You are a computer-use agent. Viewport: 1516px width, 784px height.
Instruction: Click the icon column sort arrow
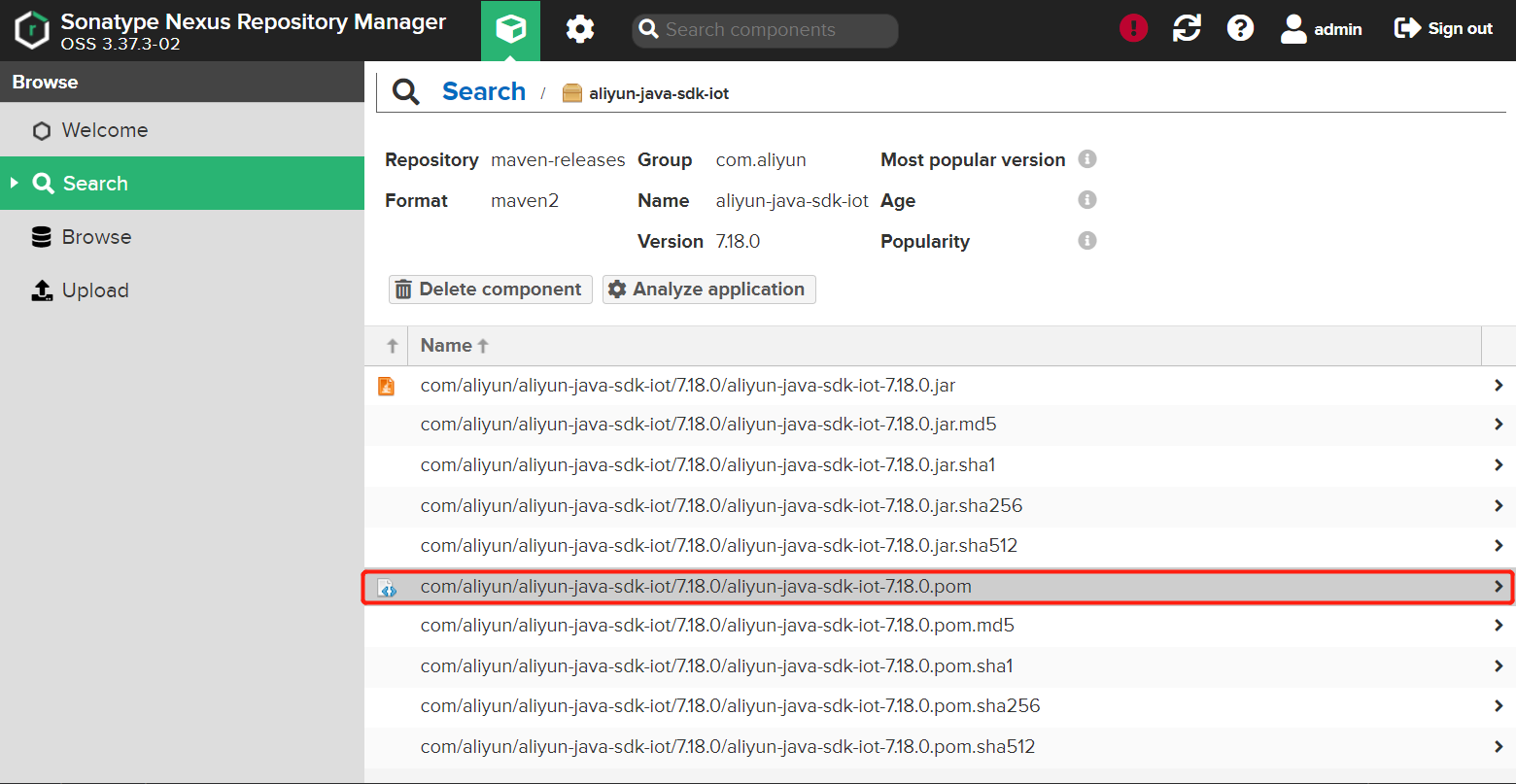pyautogui.click(x=392, y=346)
